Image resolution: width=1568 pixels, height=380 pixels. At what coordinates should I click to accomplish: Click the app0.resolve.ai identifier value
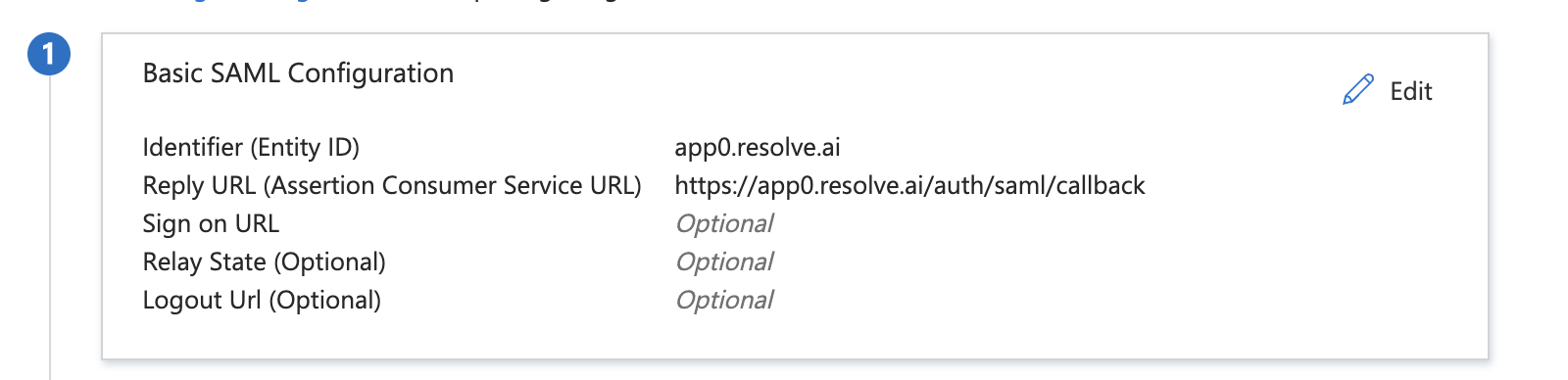coord(758,148)
